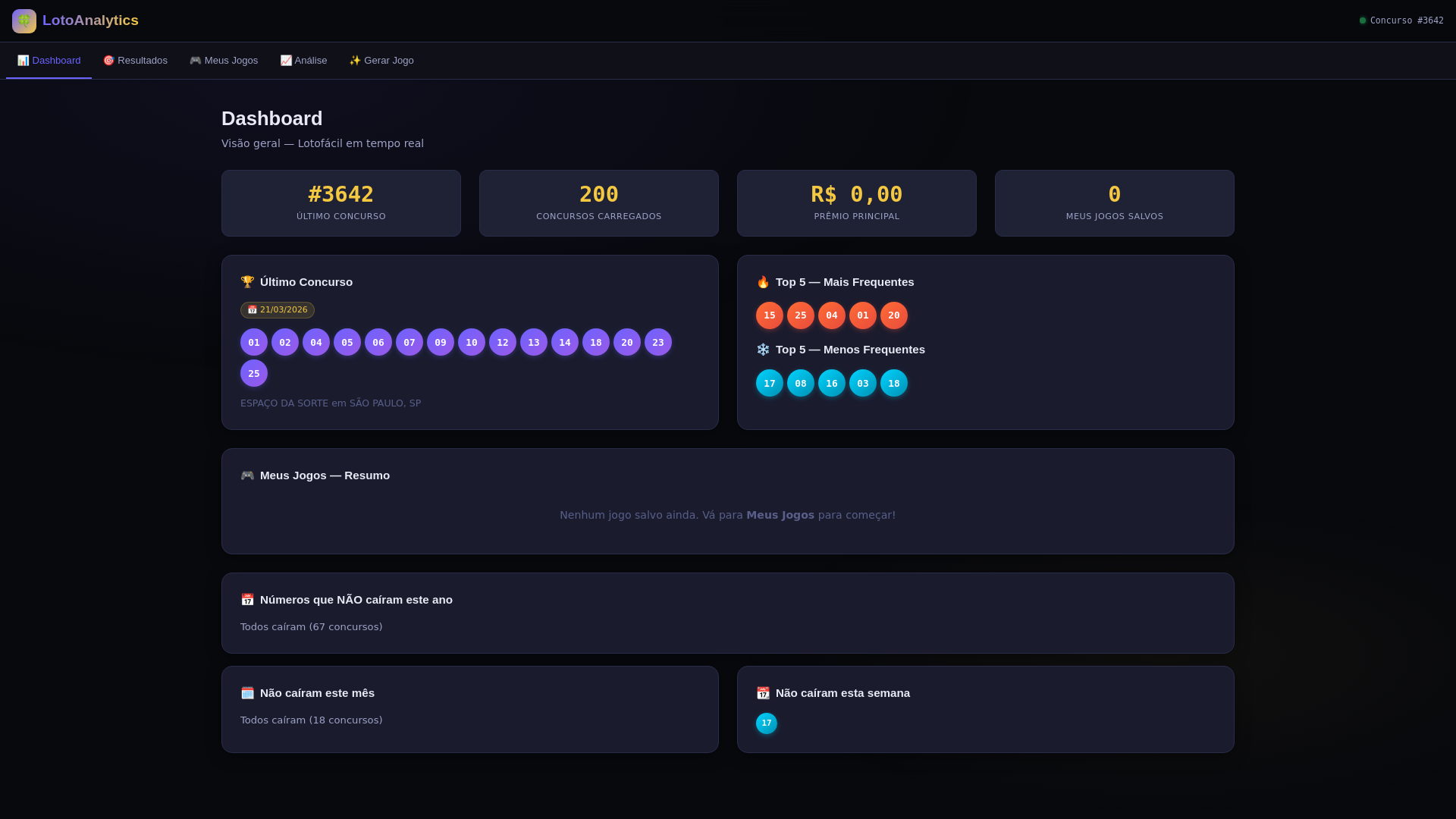Switch to the Gerar Jogo tab
The width and height of the screenshot is (1456, 819).
click(x=381, y=61)
